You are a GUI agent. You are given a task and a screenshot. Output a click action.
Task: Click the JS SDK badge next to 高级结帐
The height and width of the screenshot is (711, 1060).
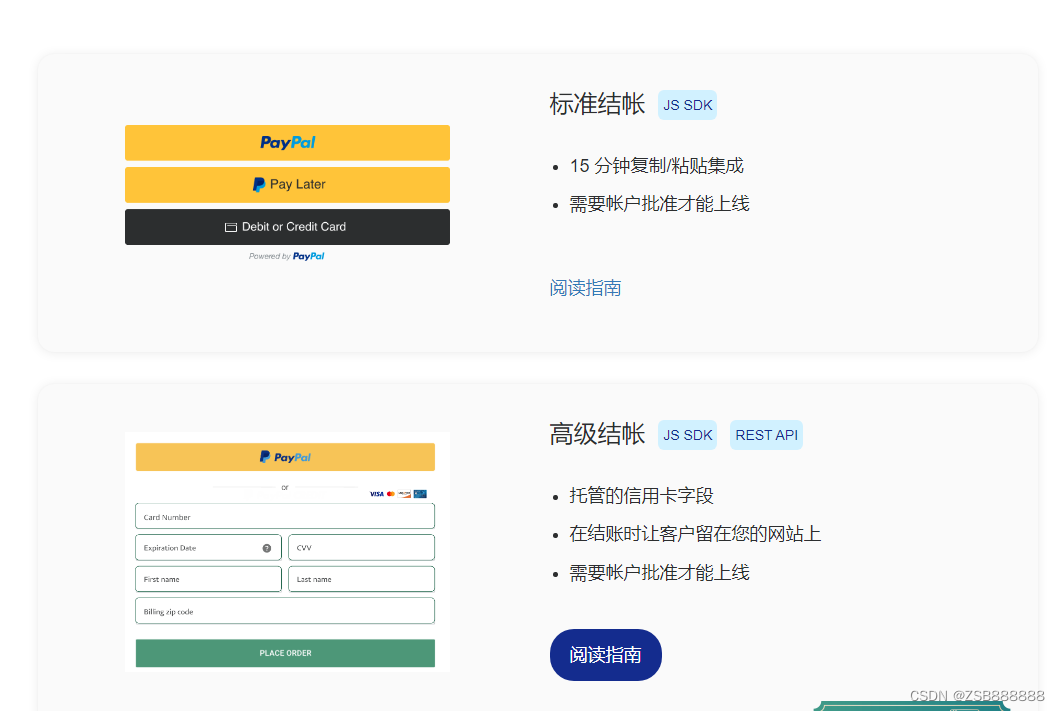tap(688, 435)
